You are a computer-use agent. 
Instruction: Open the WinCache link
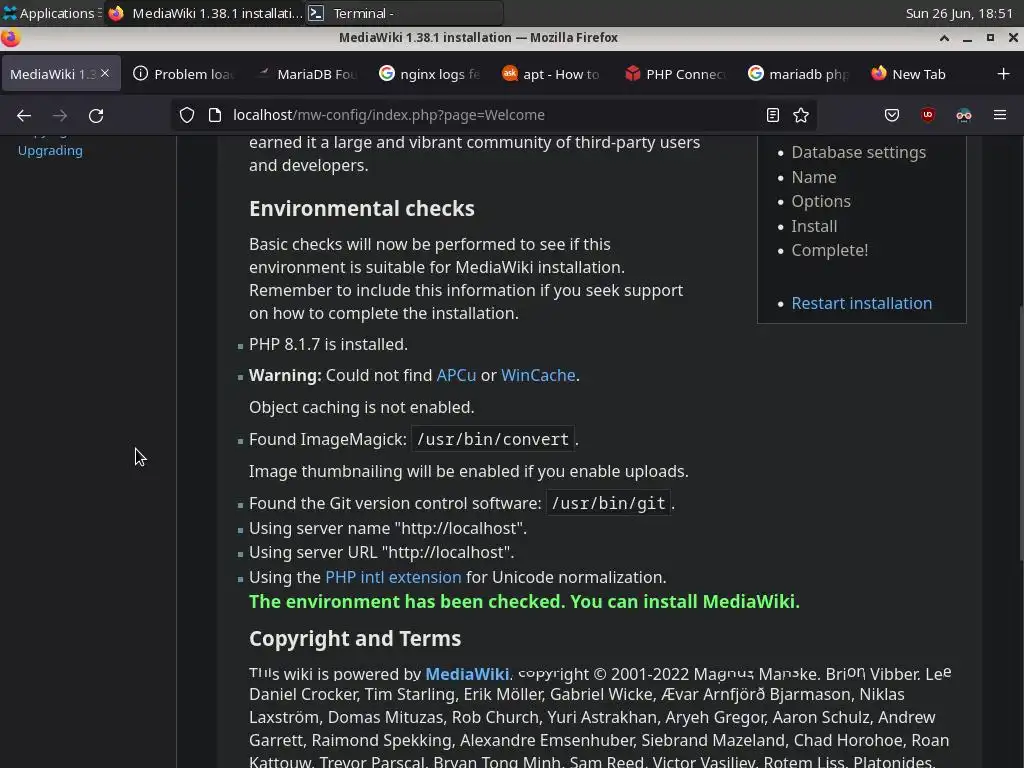pos(538,376)
